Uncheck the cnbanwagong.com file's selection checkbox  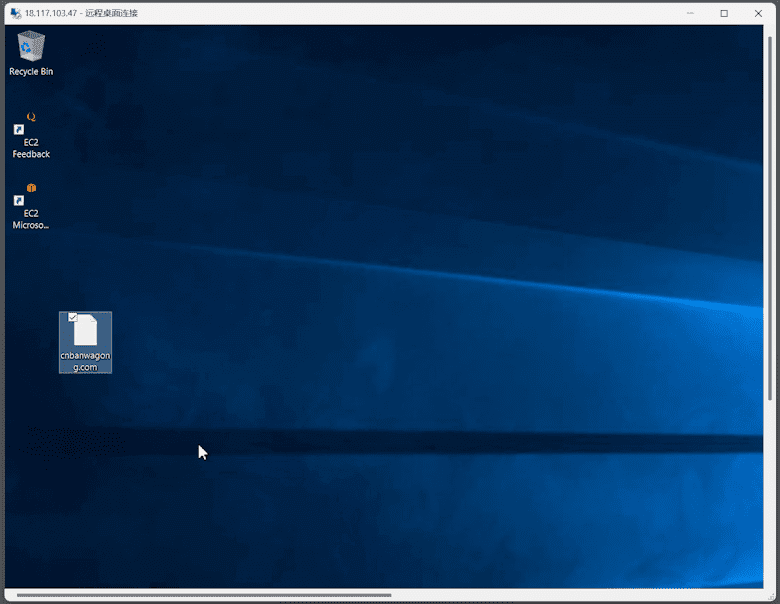pyautogui.click(x=73, y=317)
